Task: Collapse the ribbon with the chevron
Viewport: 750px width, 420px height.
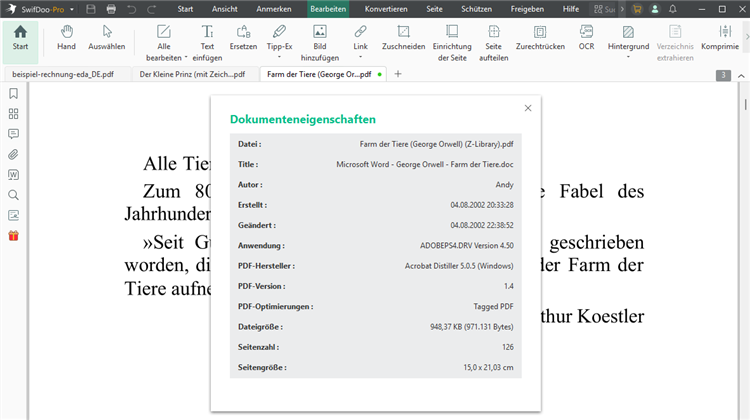Action: point(741,76)
